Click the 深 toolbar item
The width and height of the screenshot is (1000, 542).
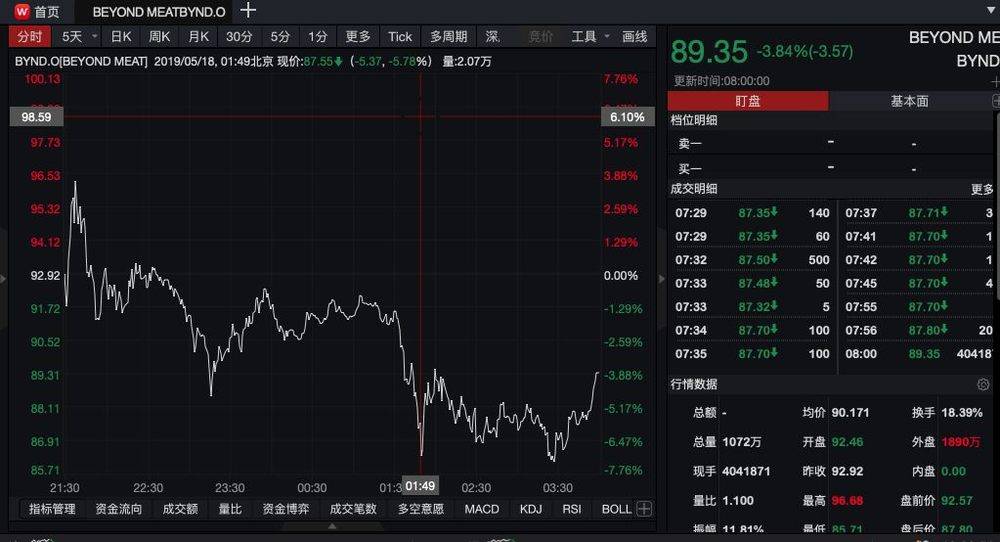click(x=492, y=36)
